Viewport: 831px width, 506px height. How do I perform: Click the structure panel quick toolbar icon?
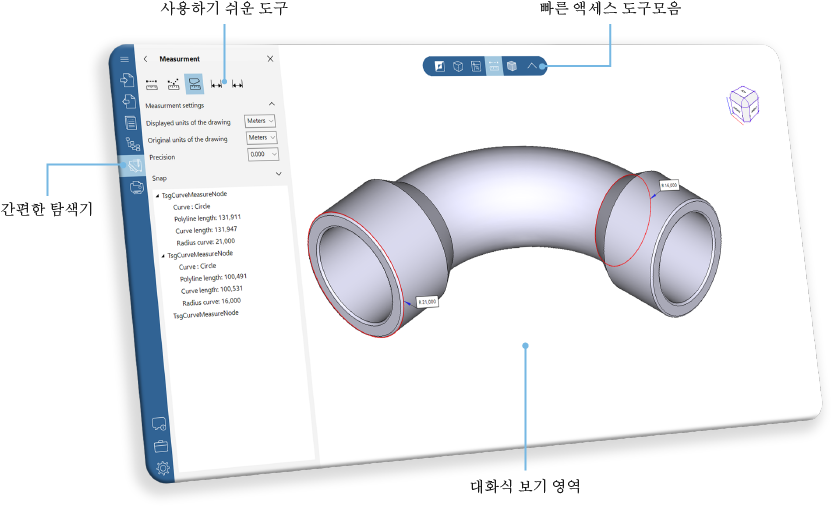(x=476, y=66)
